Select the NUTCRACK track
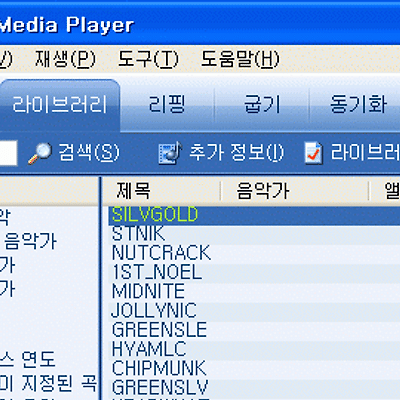The height and width of the screenshot is (400, 400). coord(254,253)
